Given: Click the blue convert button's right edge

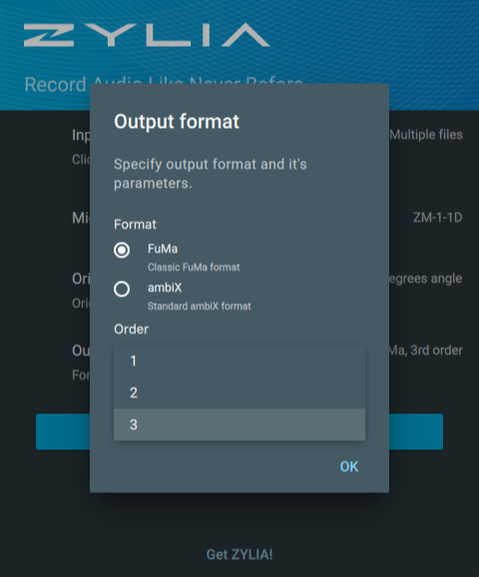Looking at the screenshot, I should point(416,432).
